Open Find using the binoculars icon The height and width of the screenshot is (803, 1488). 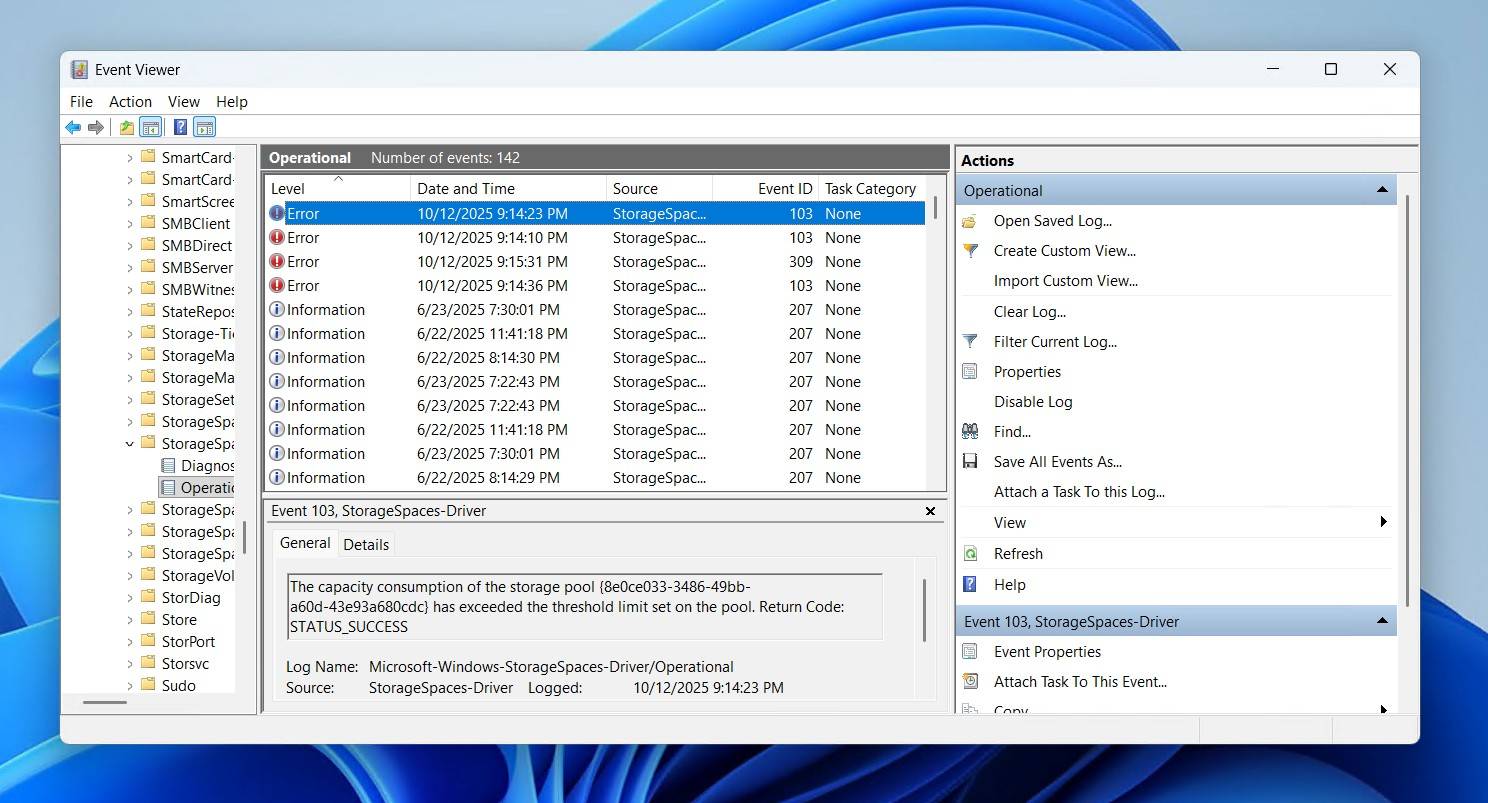point(969,431)
